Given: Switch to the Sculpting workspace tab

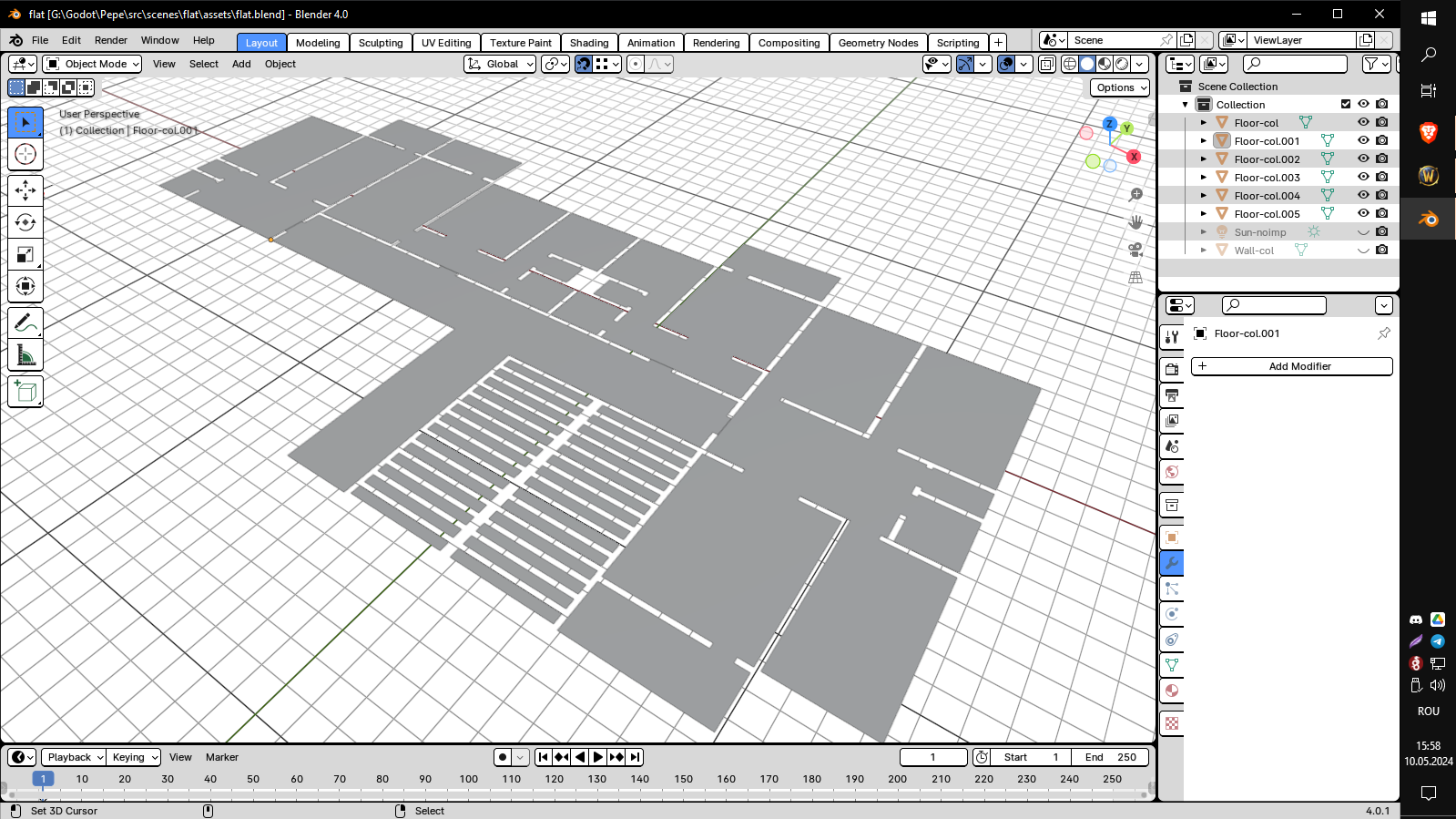Looking at the screenshot, I should [x=380, y=43].
